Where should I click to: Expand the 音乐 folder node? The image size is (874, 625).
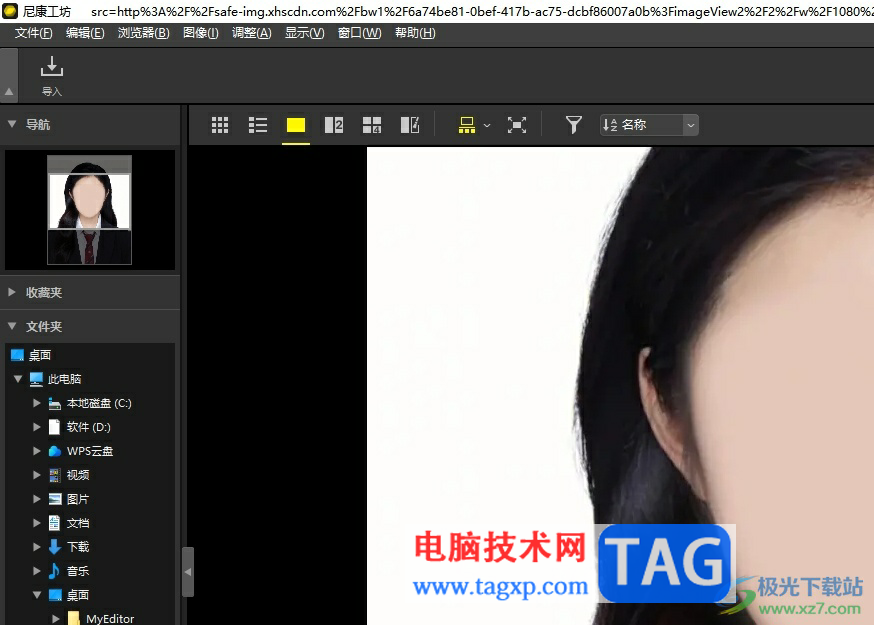click(37, 571)
